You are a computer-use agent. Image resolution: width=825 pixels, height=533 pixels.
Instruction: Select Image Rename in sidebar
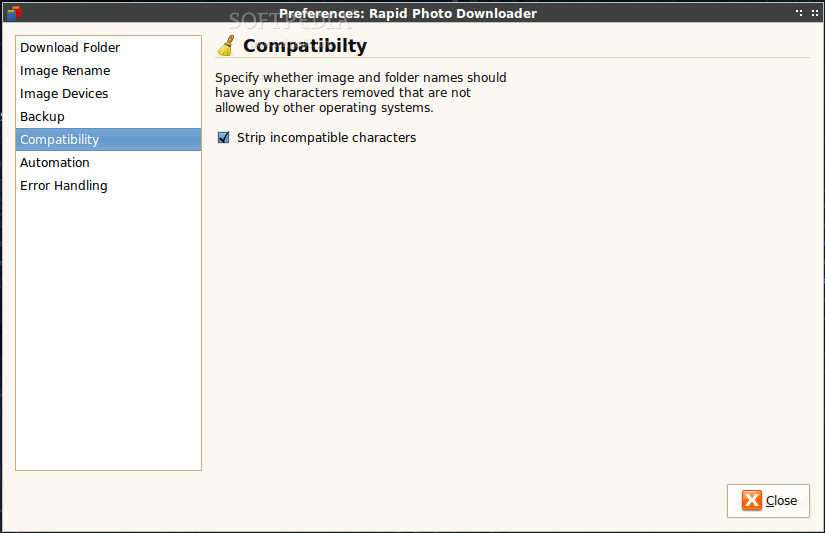coord(108,71)
